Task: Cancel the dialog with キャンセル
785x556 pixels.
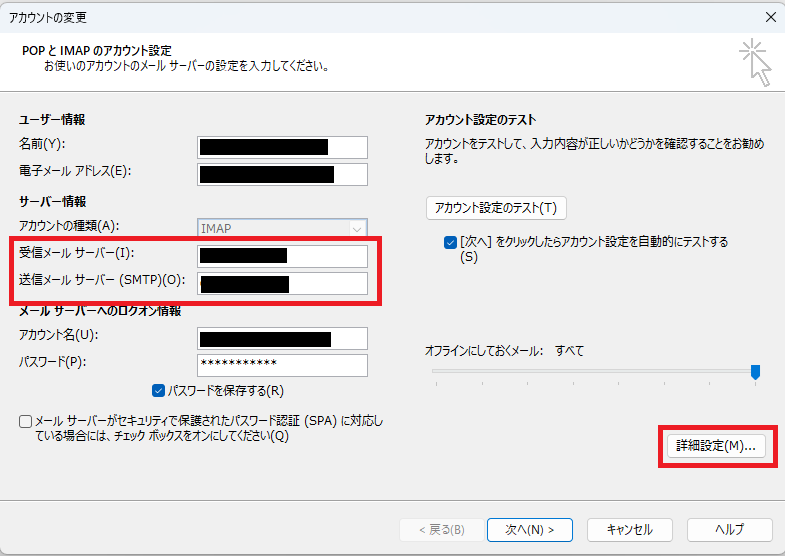Action: [x=628, y=529]
